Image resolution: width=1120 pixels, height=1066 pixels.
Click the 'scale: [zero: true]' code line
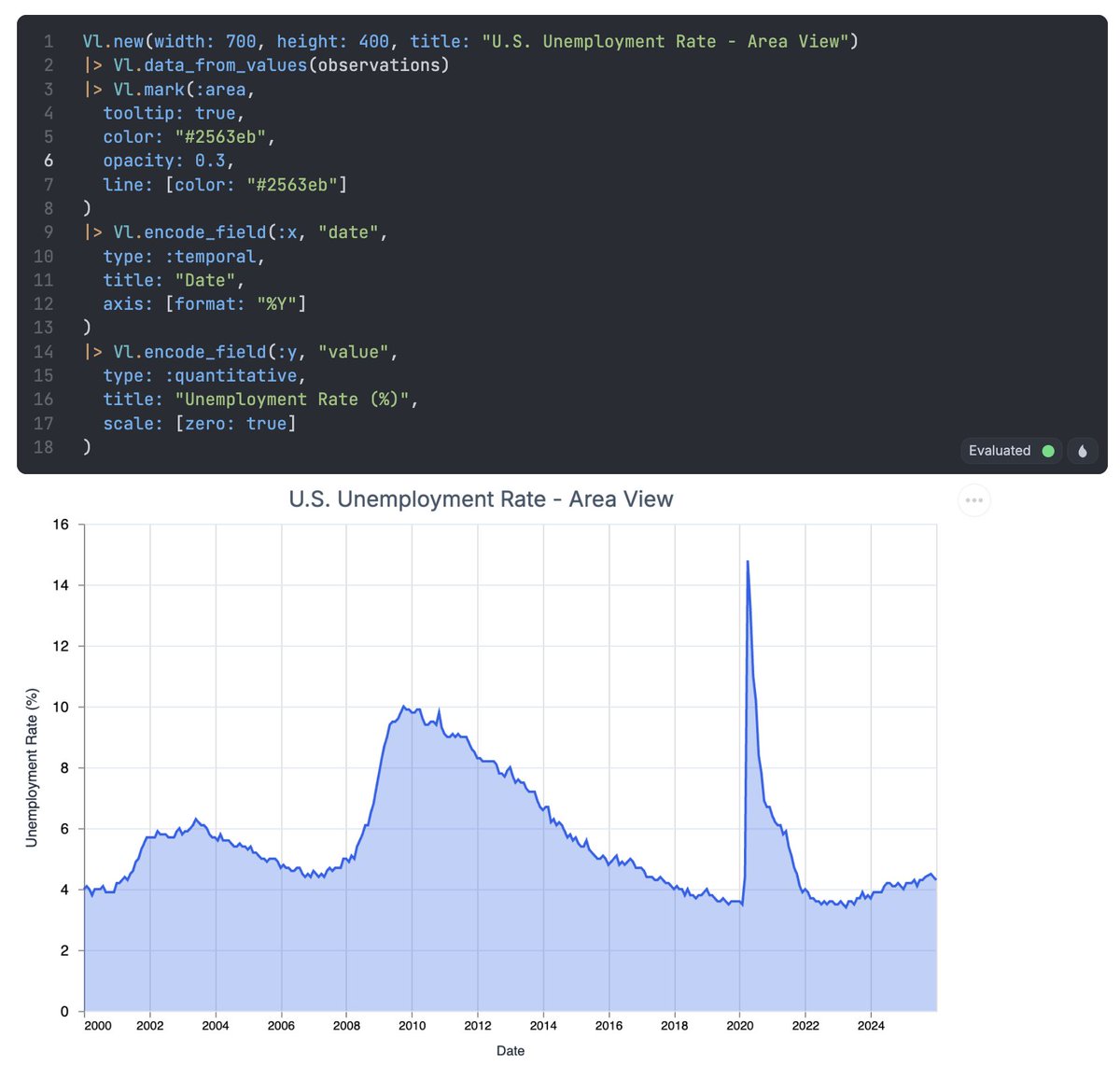(x=200, y=424)
